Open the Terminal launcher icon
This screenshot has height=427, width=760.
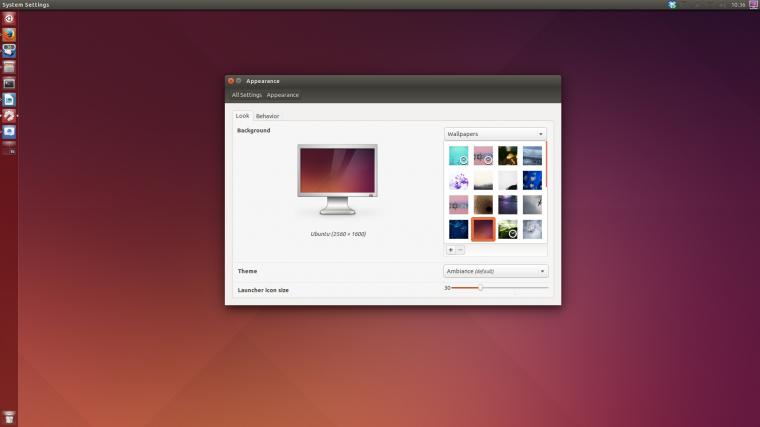(9, 83)
